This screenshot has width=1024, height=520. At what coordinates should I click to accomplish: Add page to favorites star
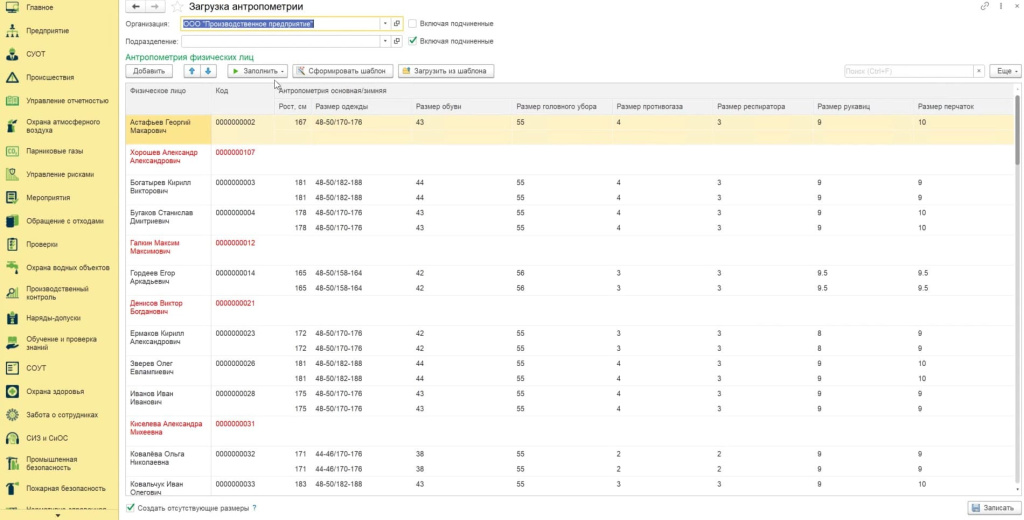[177, 7]
